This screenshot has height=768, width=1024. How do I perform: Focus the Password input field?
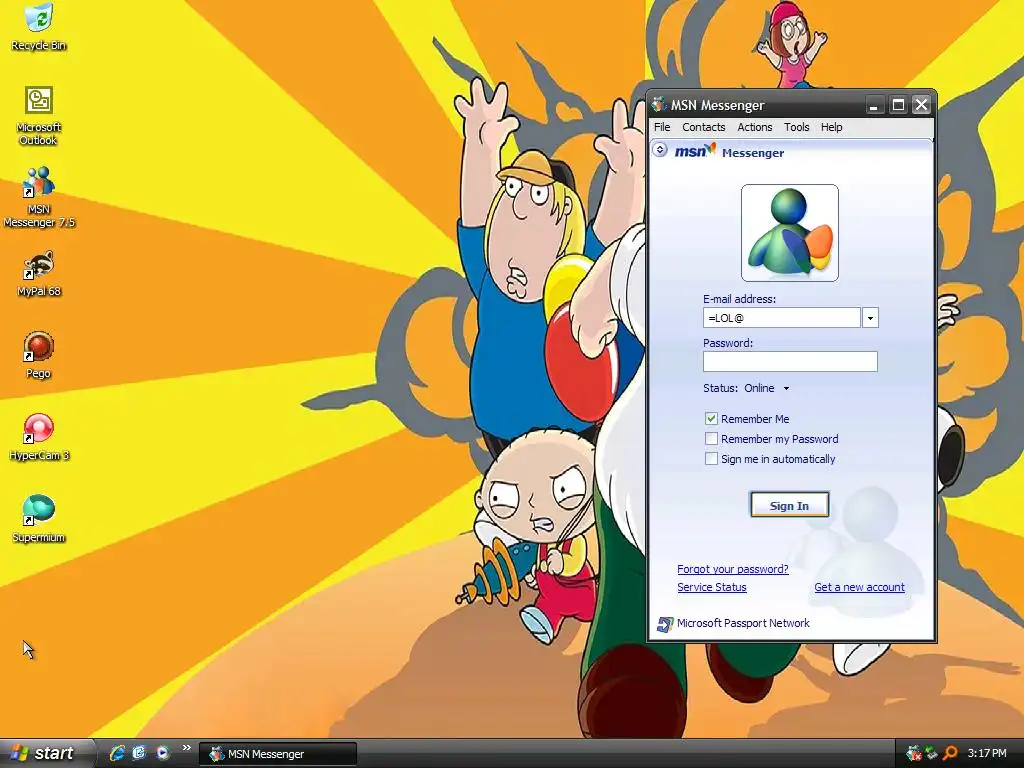pyautogui.click(x=790, y=362)
